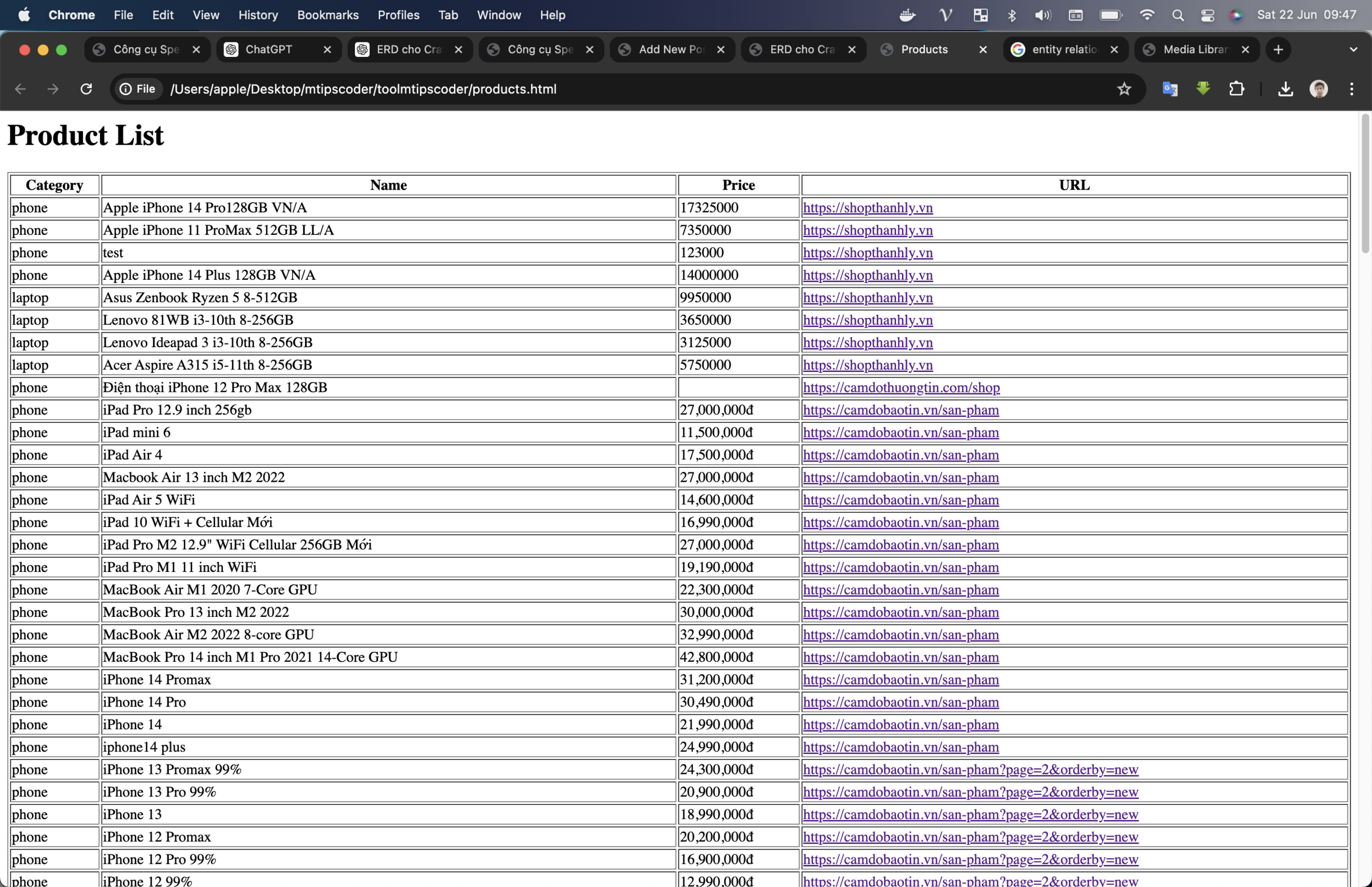Open page=2 link for iPhone 12 Promax
The image size is (1372, 887).
pyautogui.click(x=971, y=836)
